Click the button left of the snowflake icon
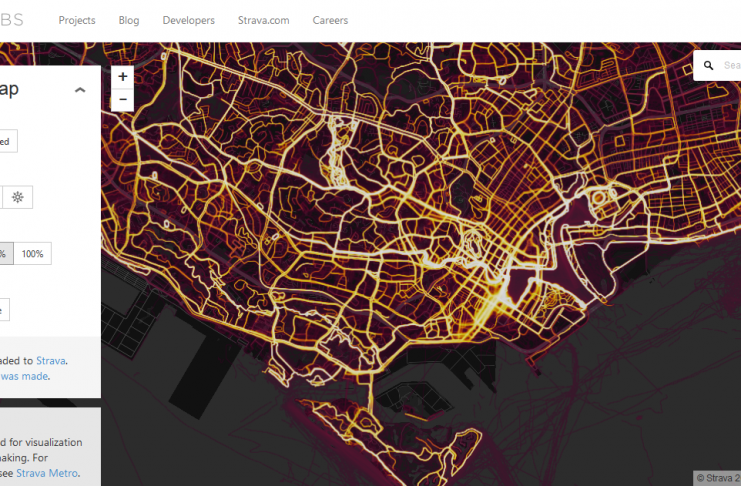 pos(1,198)
